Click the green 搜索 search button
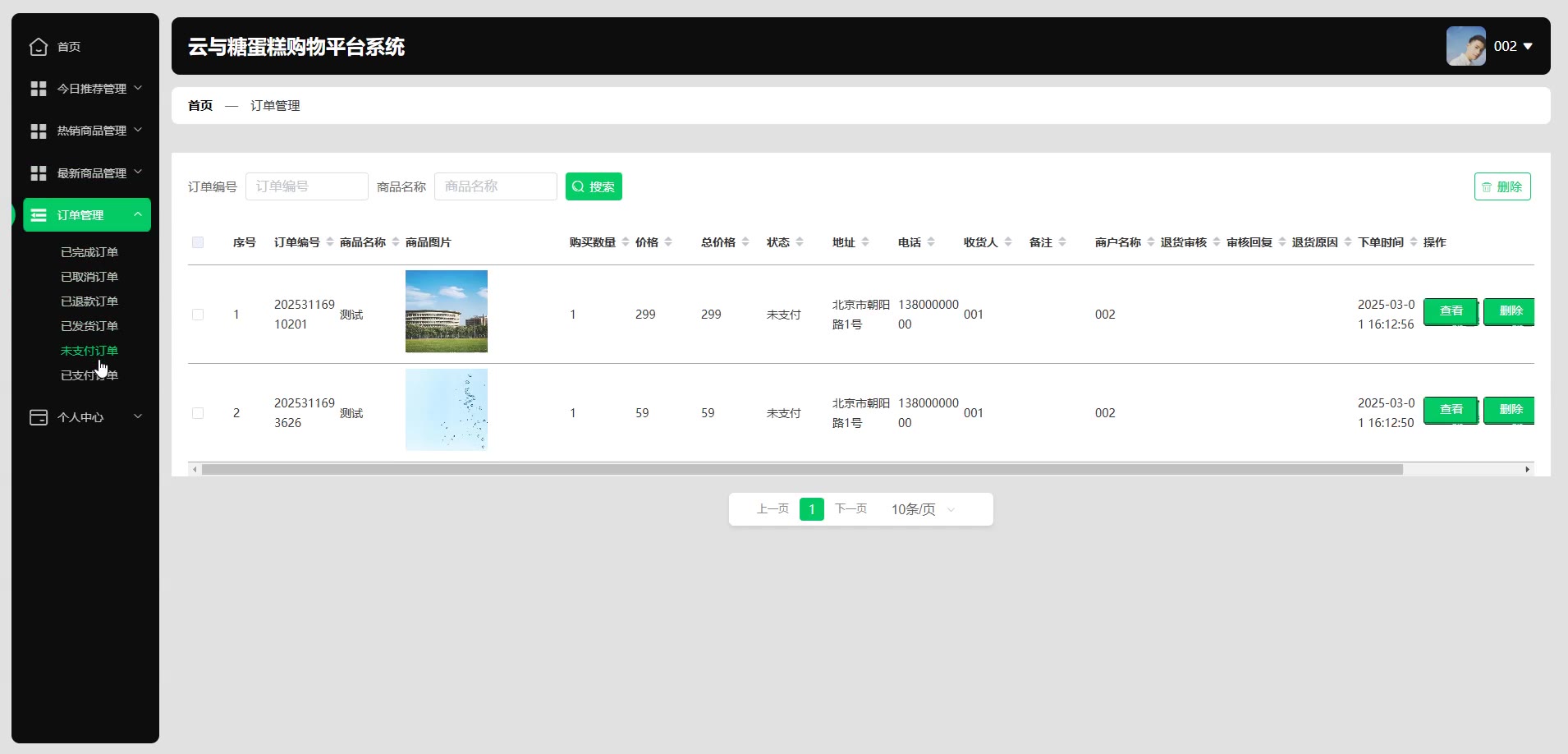1568x754 pixels. pos(594,186)
